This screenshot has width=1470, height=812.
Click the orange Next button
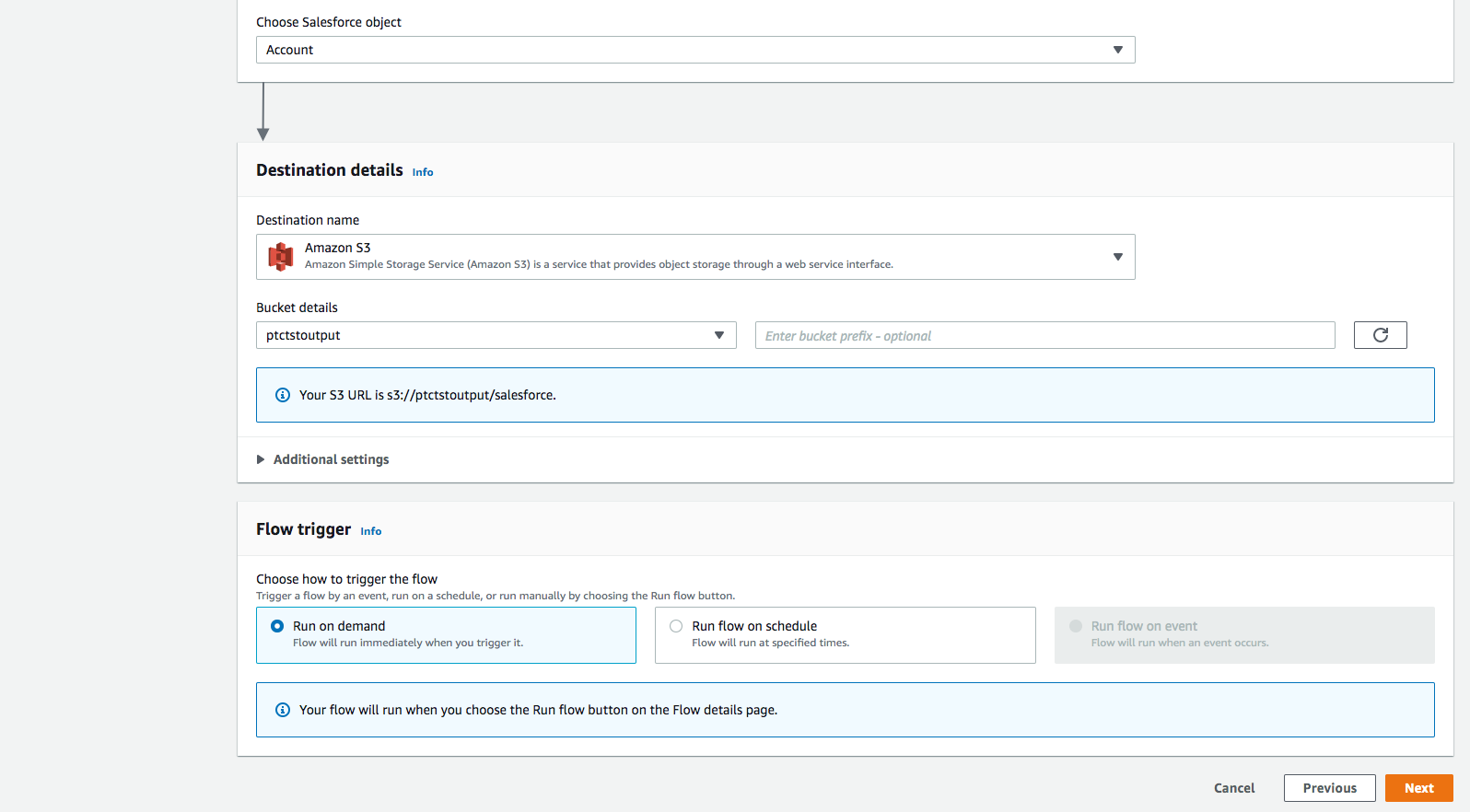click(x=1418, y=788)
